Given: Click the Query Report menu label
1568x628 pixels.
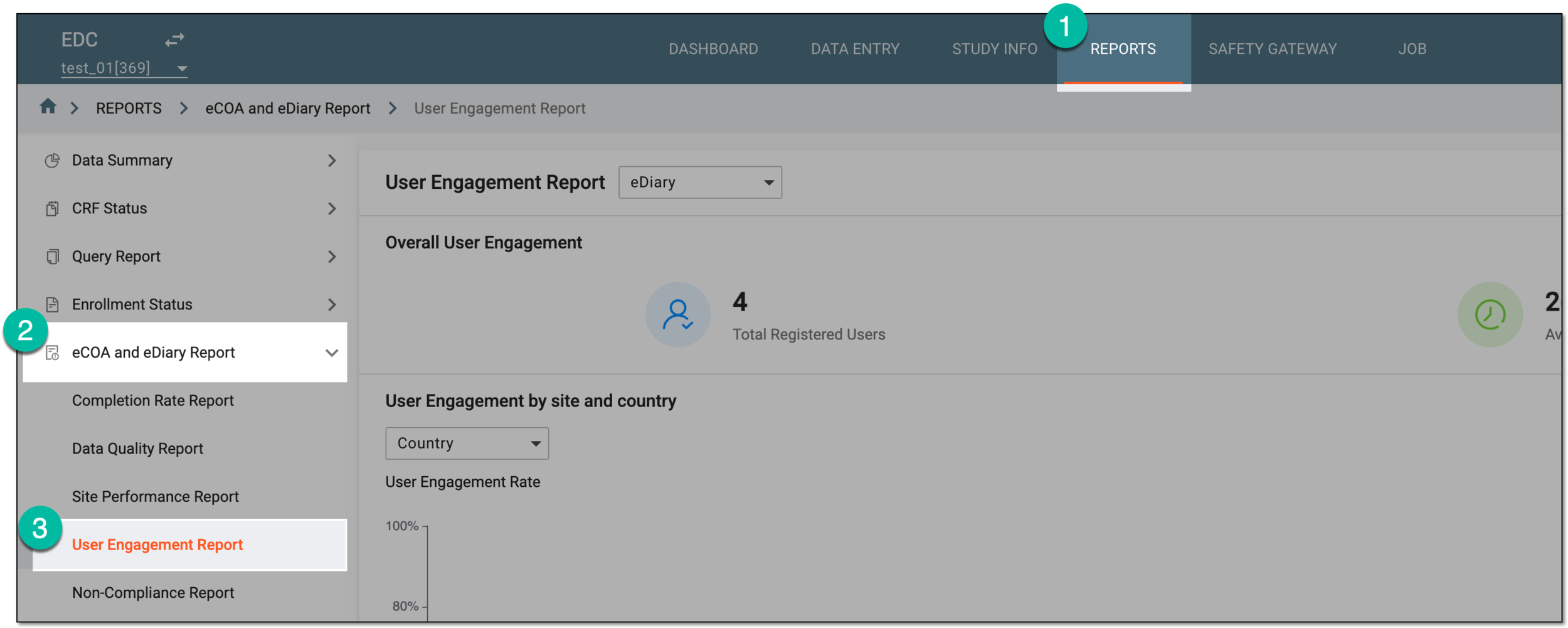Looking at the screenshot, I should pos(116,257).
